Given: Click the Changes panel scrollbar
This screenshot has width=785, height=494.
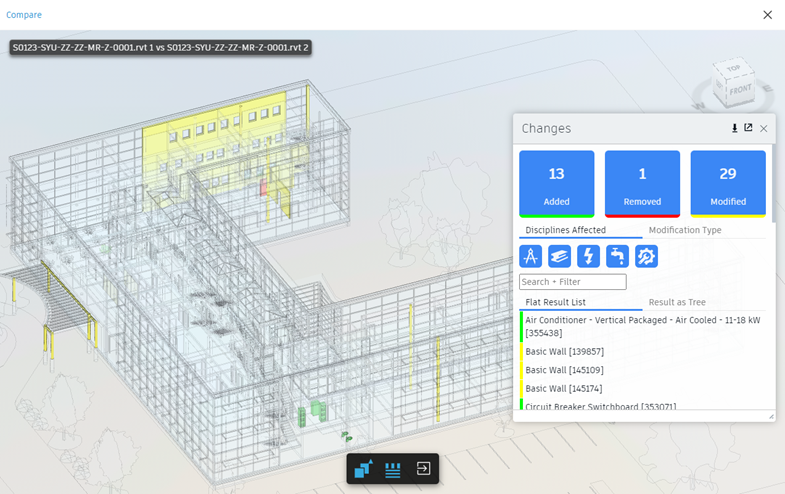Looking at the screenshot, I should 772,185.
